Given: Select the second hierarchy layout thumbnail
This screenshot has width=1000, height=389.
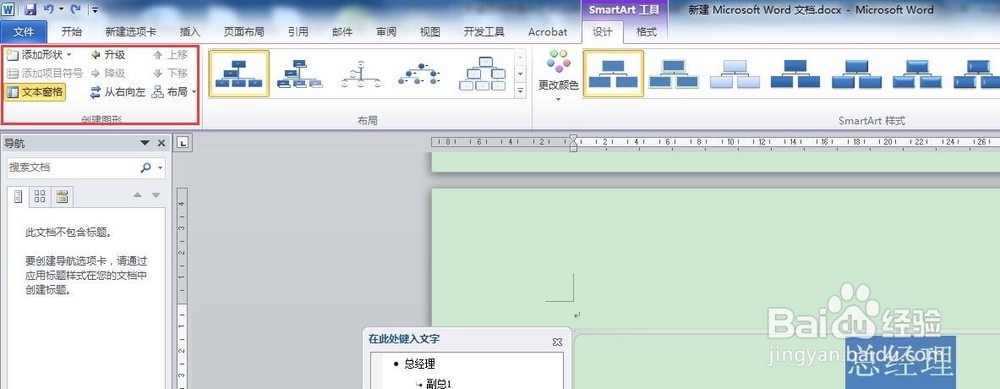Looking at the screenshot, I should tap(300, 73).
